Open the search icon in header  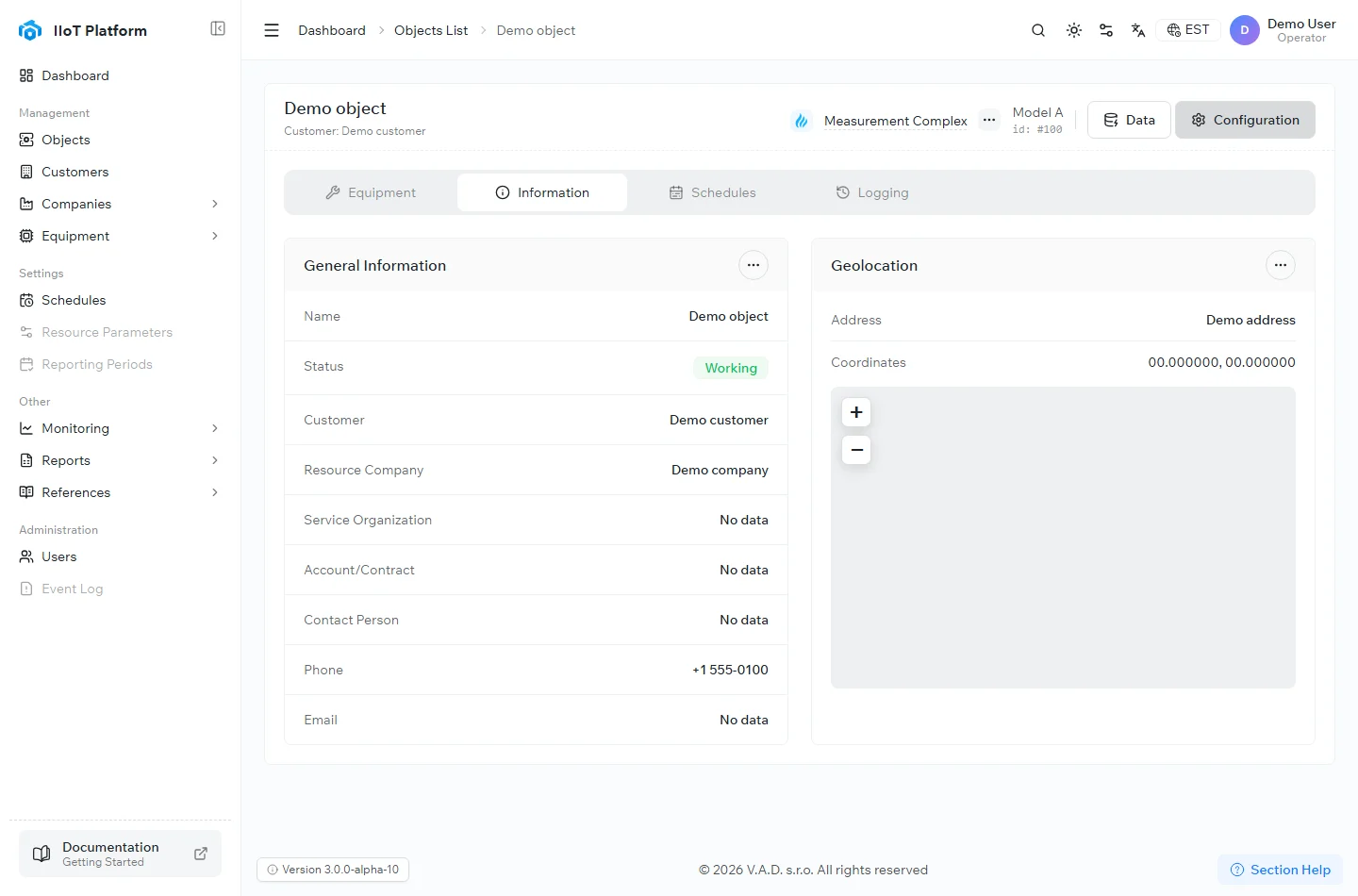click(x=1038, y=30)
